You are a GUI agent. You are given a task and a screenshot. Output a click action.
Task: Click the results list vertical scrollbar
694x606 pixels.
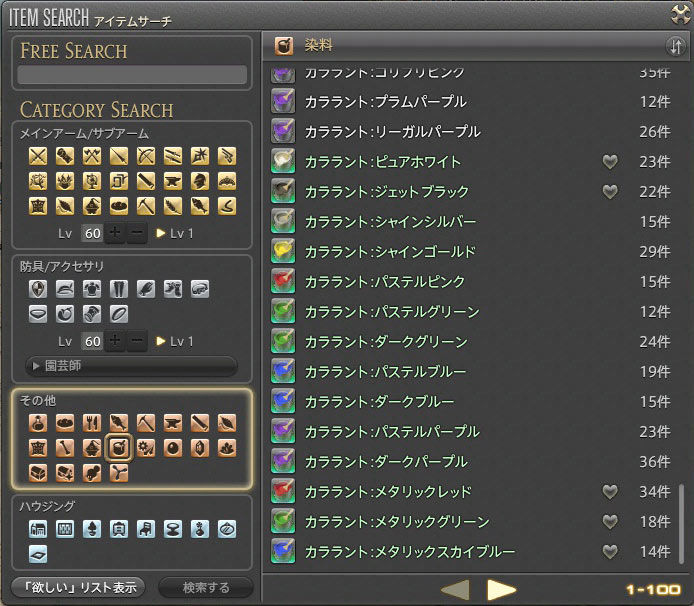[x=681, y=524]
